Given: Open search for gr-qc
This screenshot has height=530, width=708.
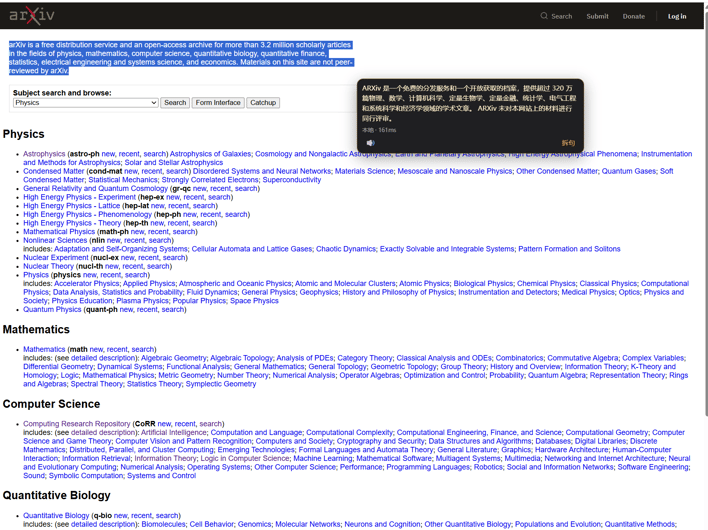Looking at the screenshot, I should pyautogui.click(x=246, y=188).
